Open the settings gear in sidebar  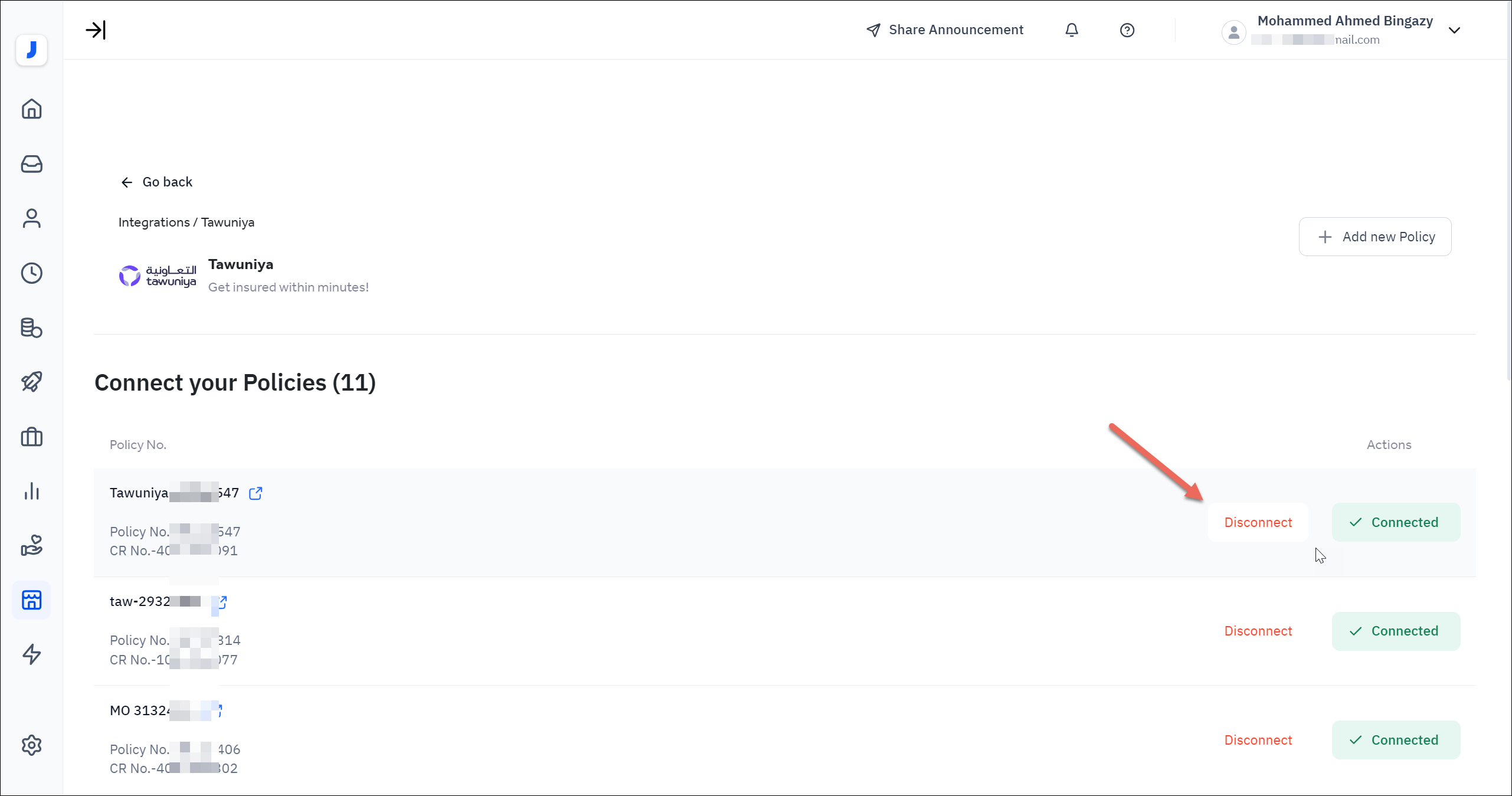tap(32, 745)
